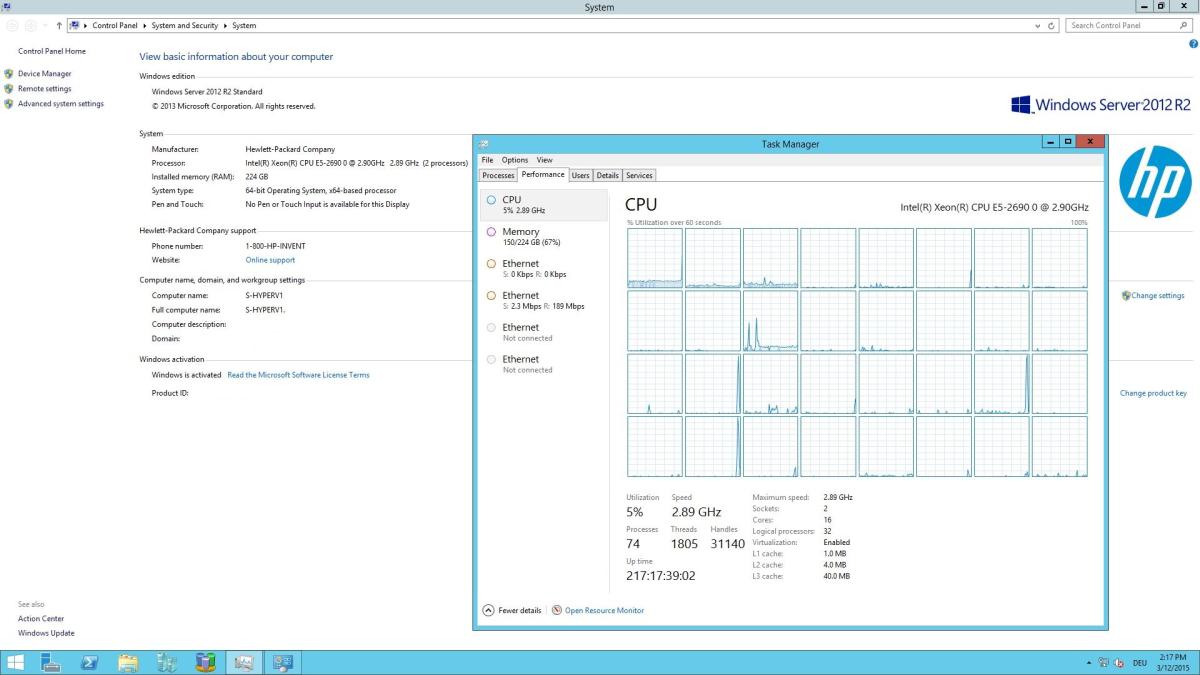Expand the System and Security breadcrumb arrow
The image size is (1200, 675).
[x=226, y=25]
